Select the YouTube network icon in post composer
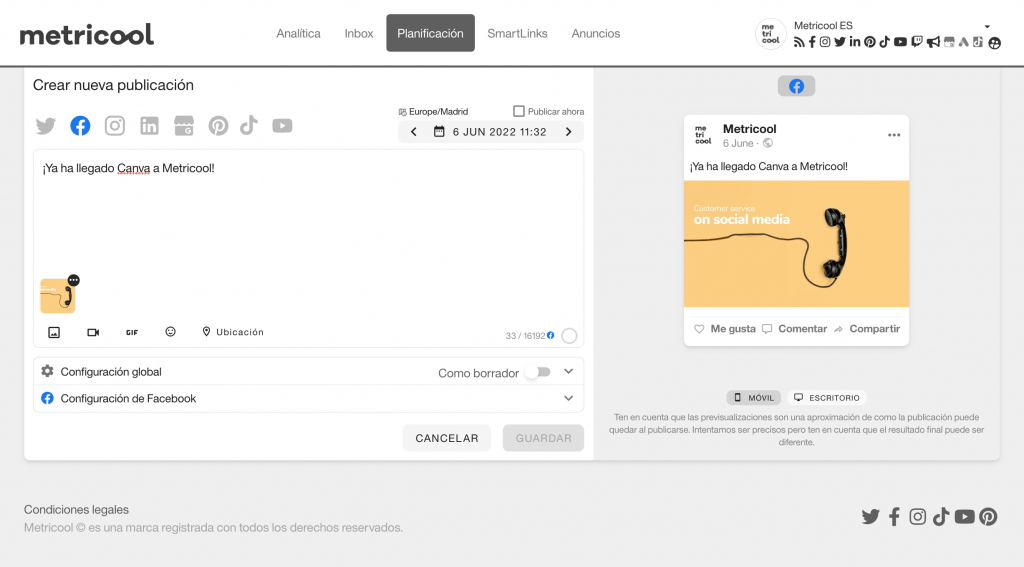Image resolution: width=1024 pixels, height=567 pixels. tap(282, 125)
